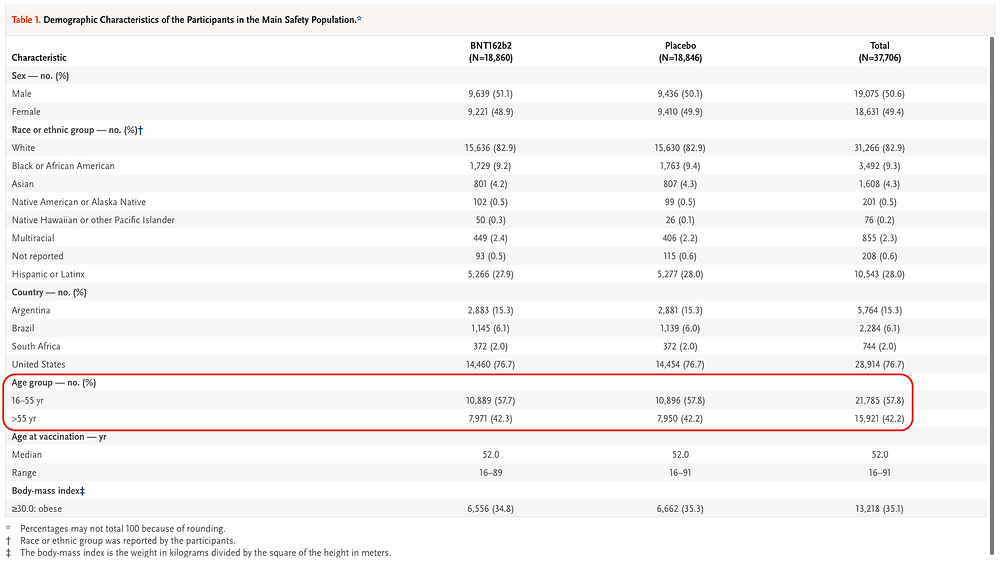Select the >55 yr row label
Viewport: 1000px width, 575px height.
click(x=24, y=419)
